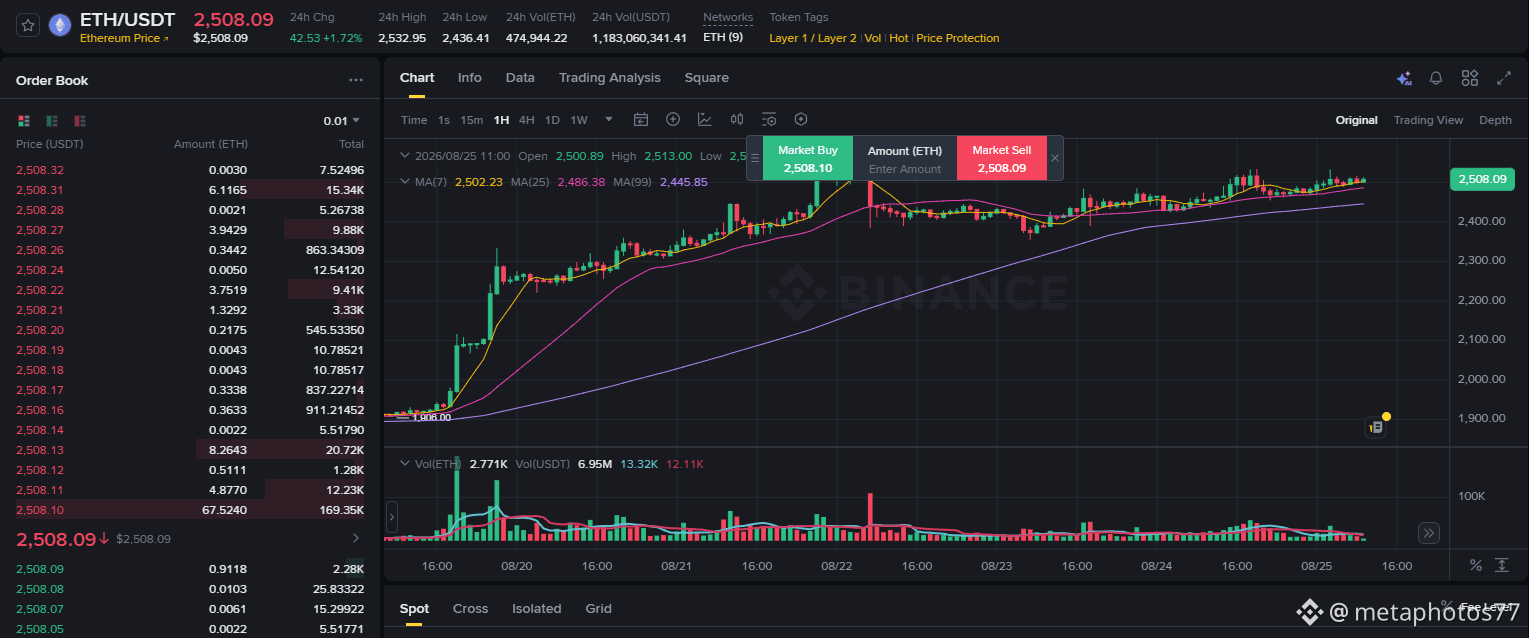Select the 1W time interval

point(579,120)
